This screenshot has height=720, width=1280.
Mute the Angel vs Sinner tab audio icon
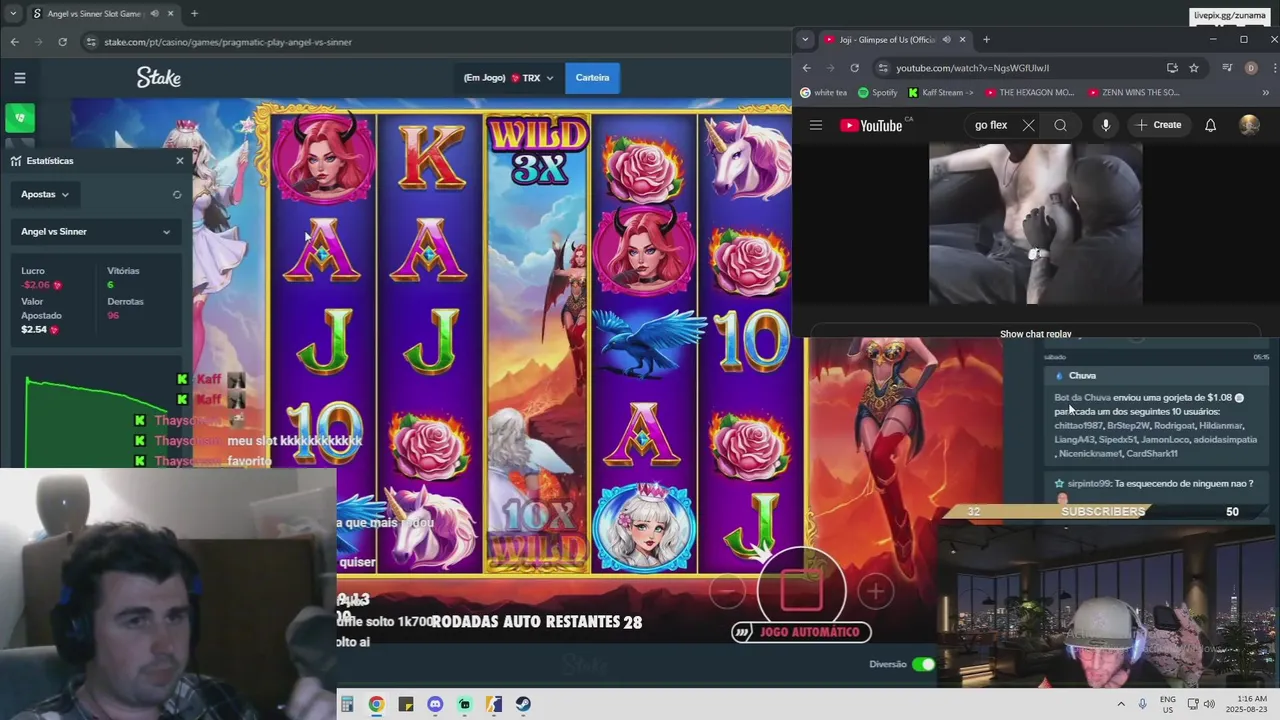pyautogui.click(x=154, y=13)
